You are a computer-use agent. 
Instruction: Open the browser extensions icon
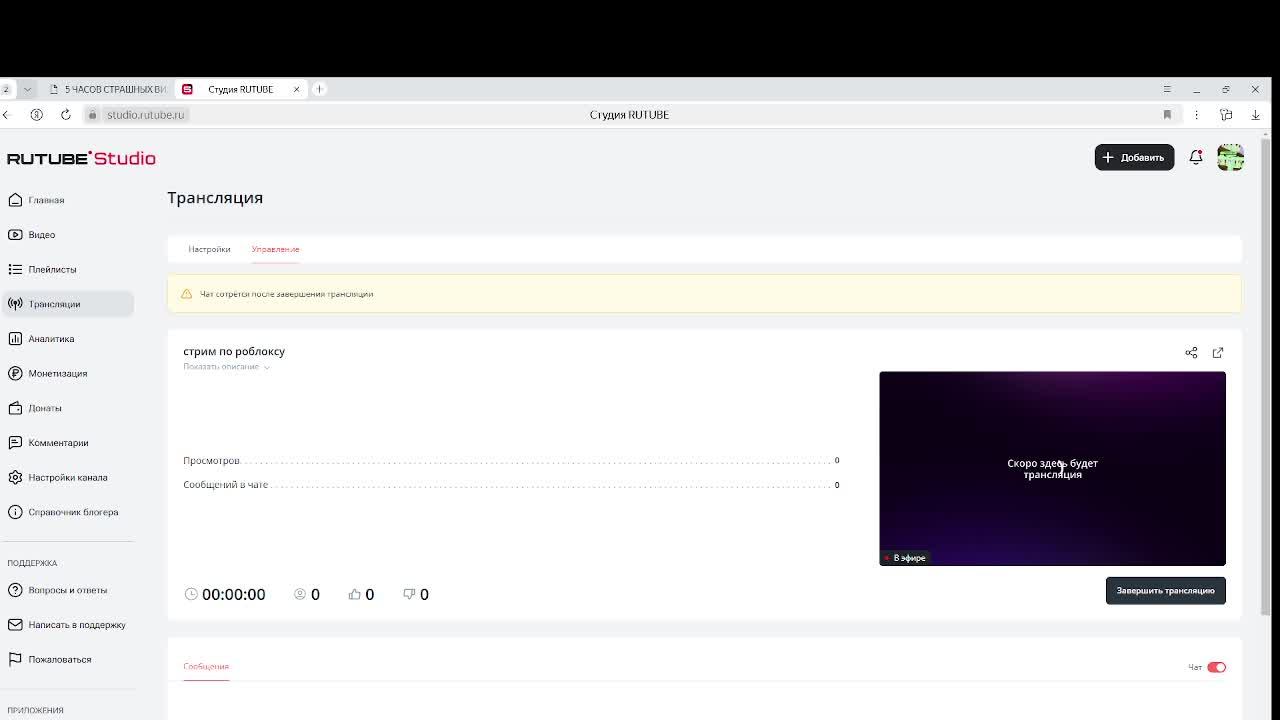1226,115
